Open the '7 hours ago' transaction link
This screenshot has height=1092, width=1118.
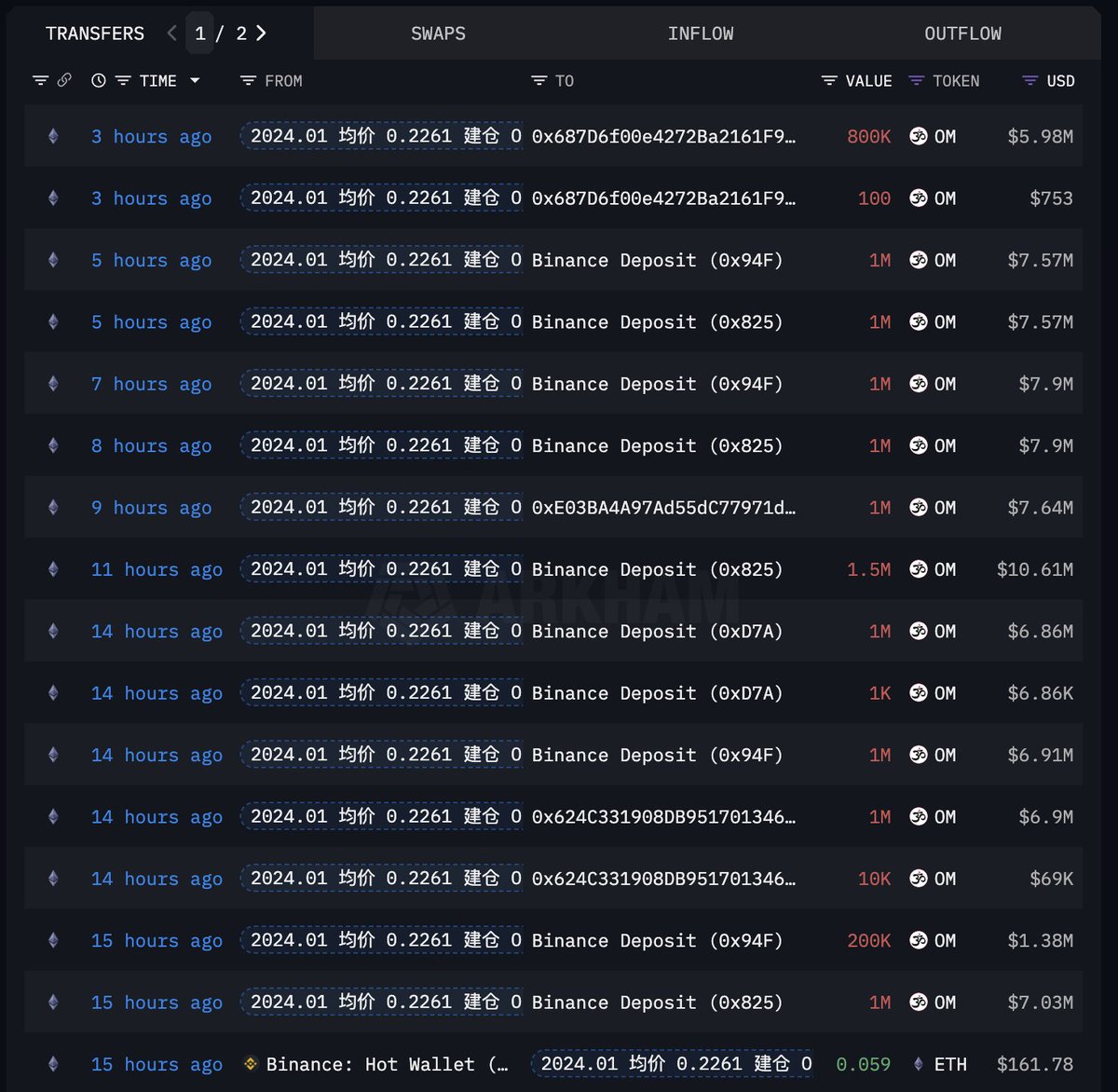click(151, 384)
